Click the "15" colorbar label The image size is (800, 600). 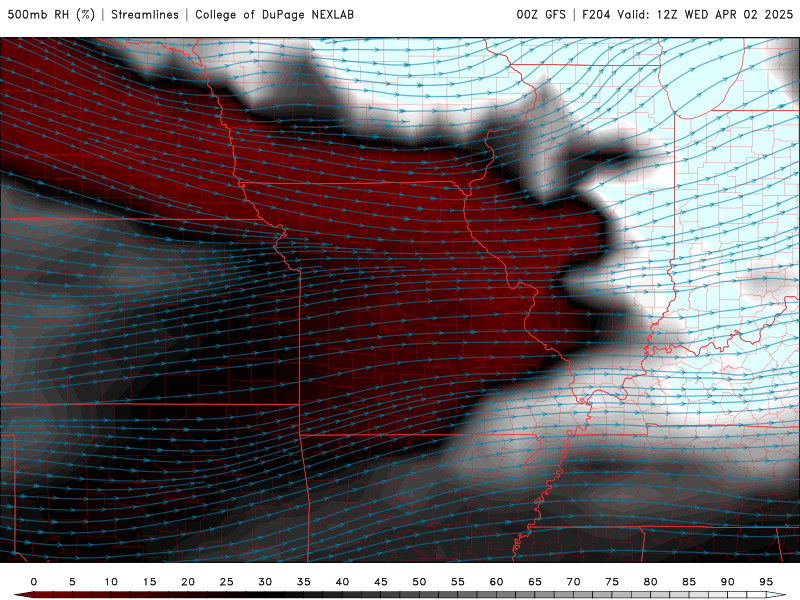pos(149,582)
